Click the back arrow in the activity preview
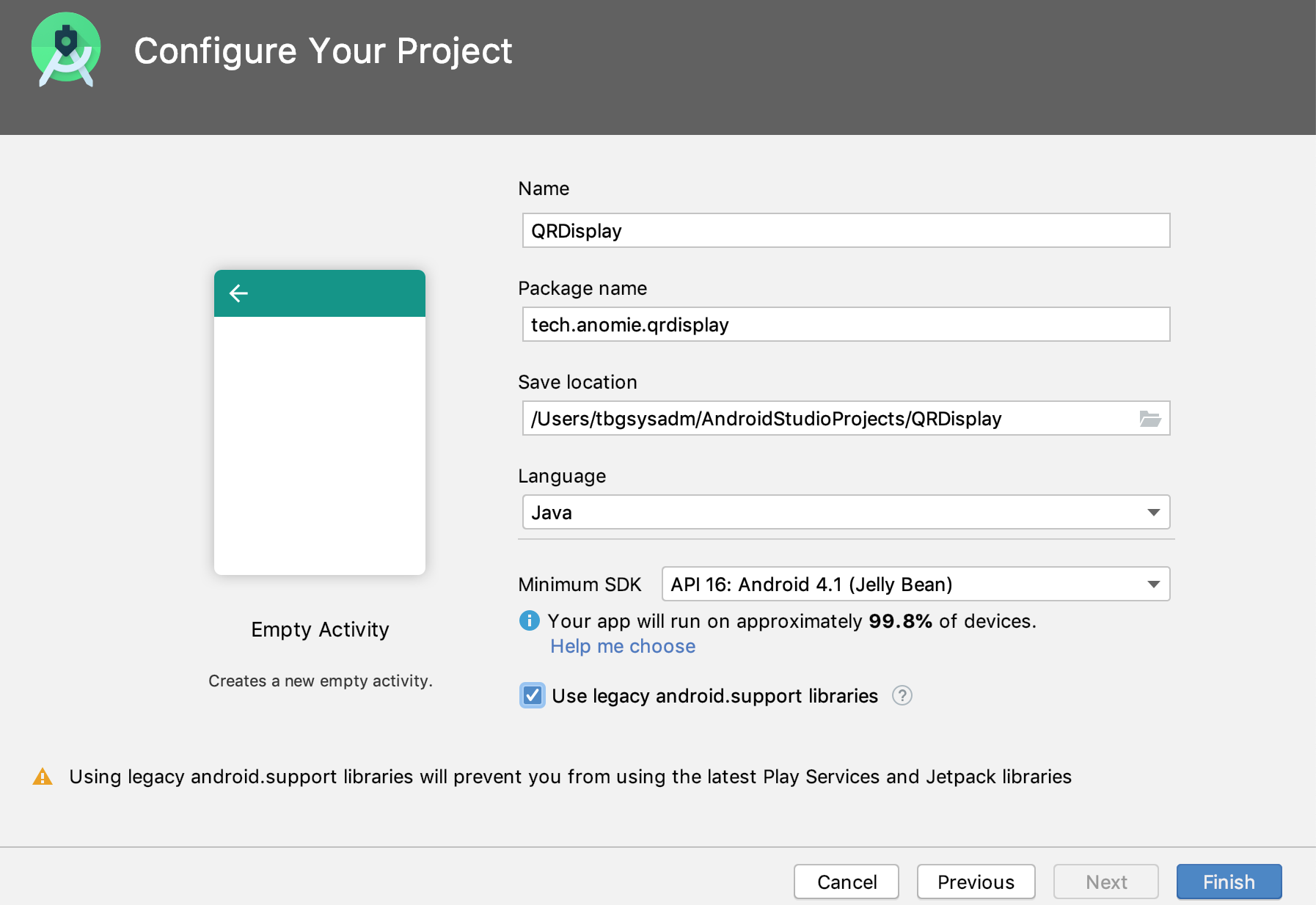The width and height of the screenshot is (1316, 905). point(238,293)
